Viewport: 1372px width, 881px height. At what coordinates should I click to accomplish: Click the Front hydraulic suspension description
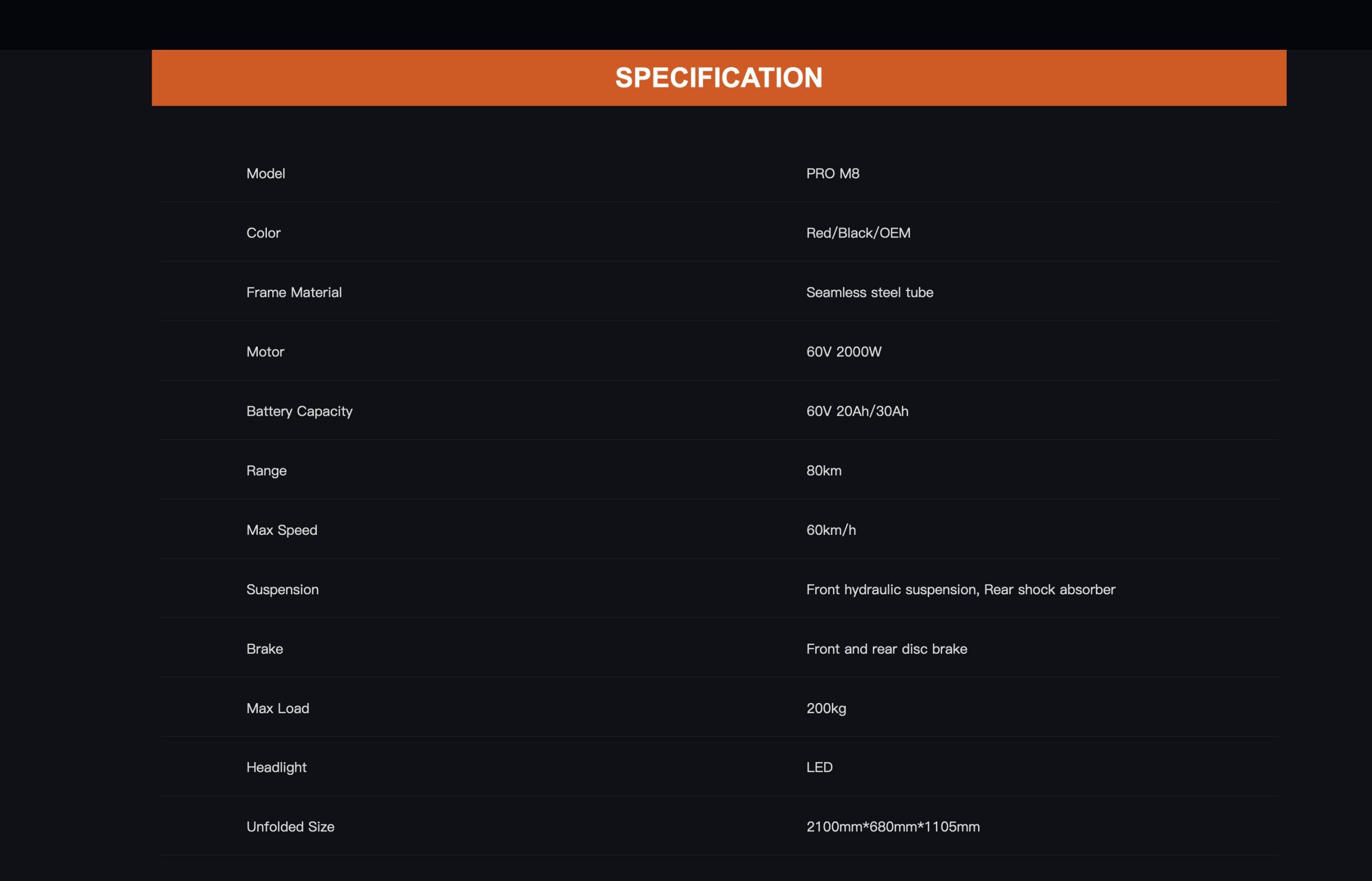[960, 590]
